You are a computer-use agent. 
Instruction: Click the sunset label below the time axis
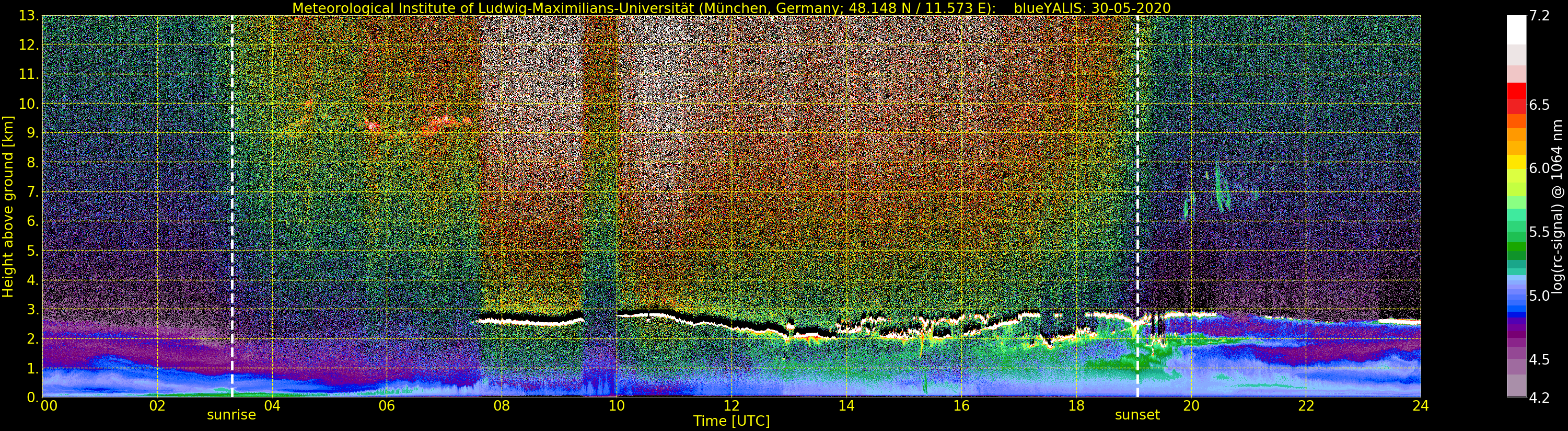1137,415
